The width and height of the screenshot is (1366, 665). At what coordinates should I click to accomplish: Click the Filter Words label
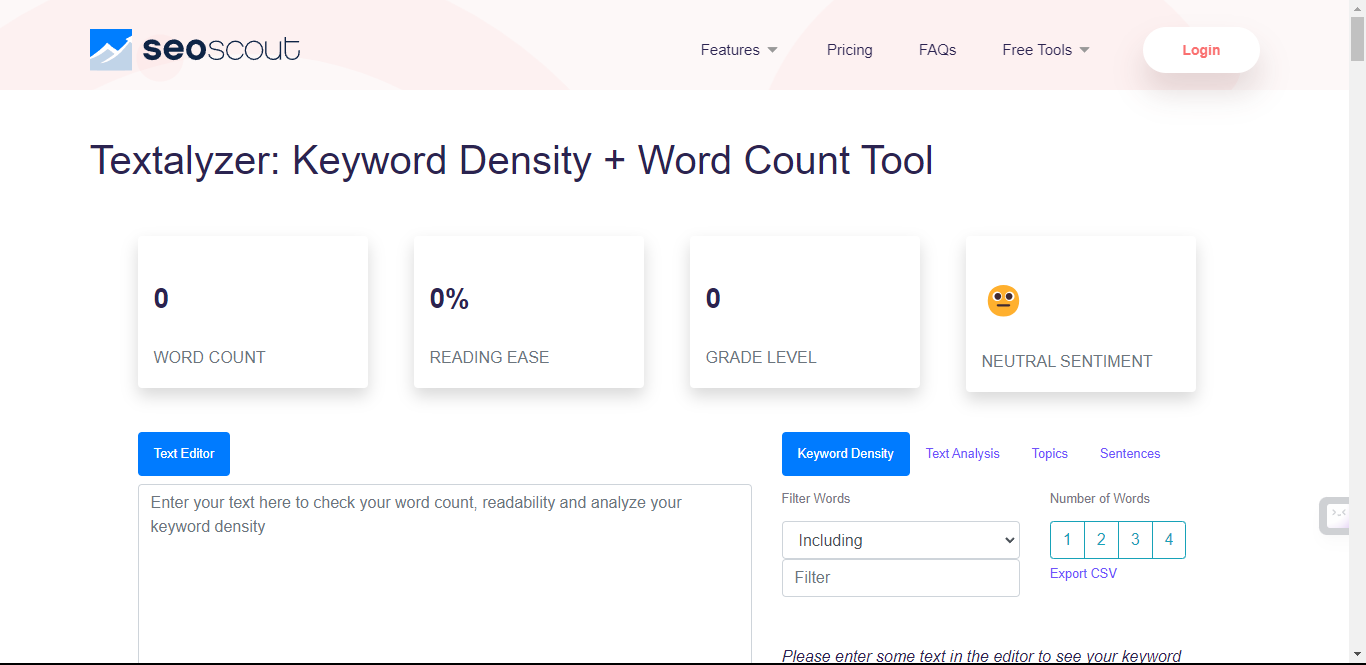coord(816,498)
